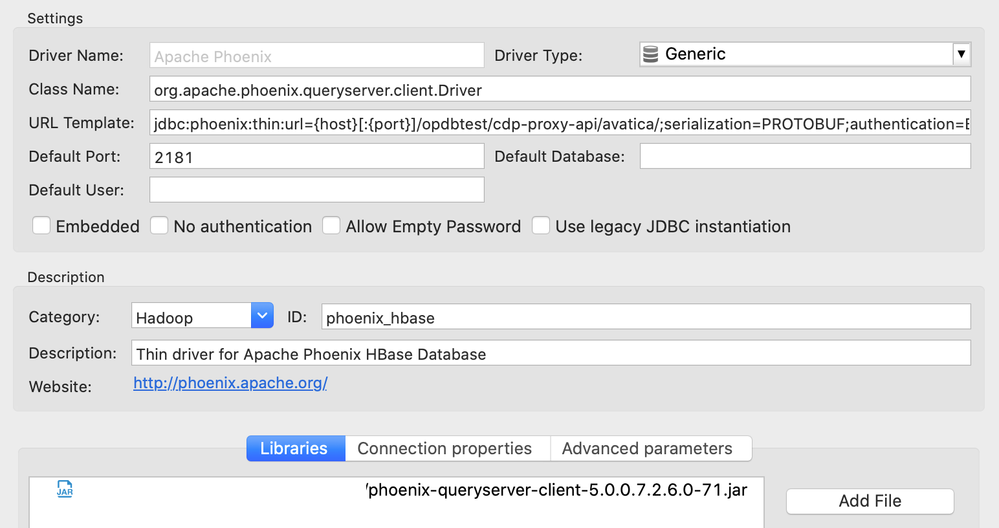Check Allow Empty Password option

pyautogui.click(x=331, y=225)
